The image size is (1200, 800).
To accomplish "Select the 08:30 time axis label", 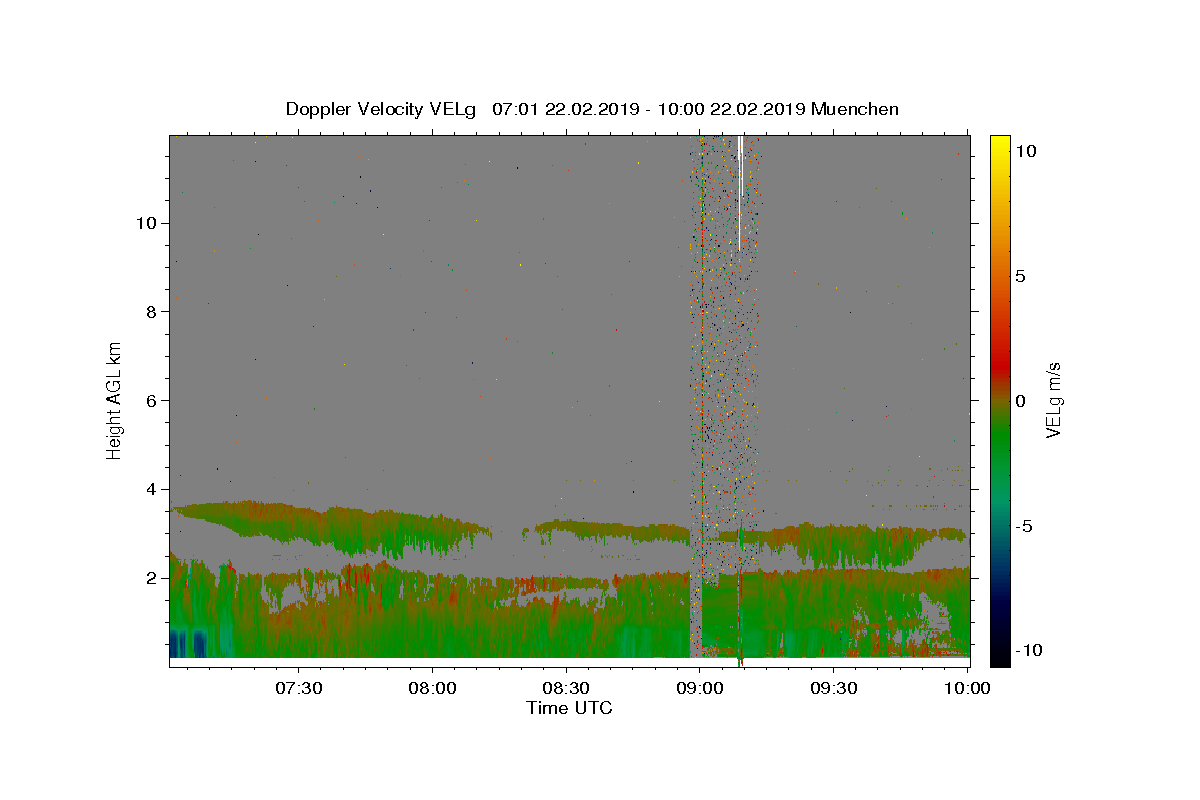I will (x=567, y=688).
